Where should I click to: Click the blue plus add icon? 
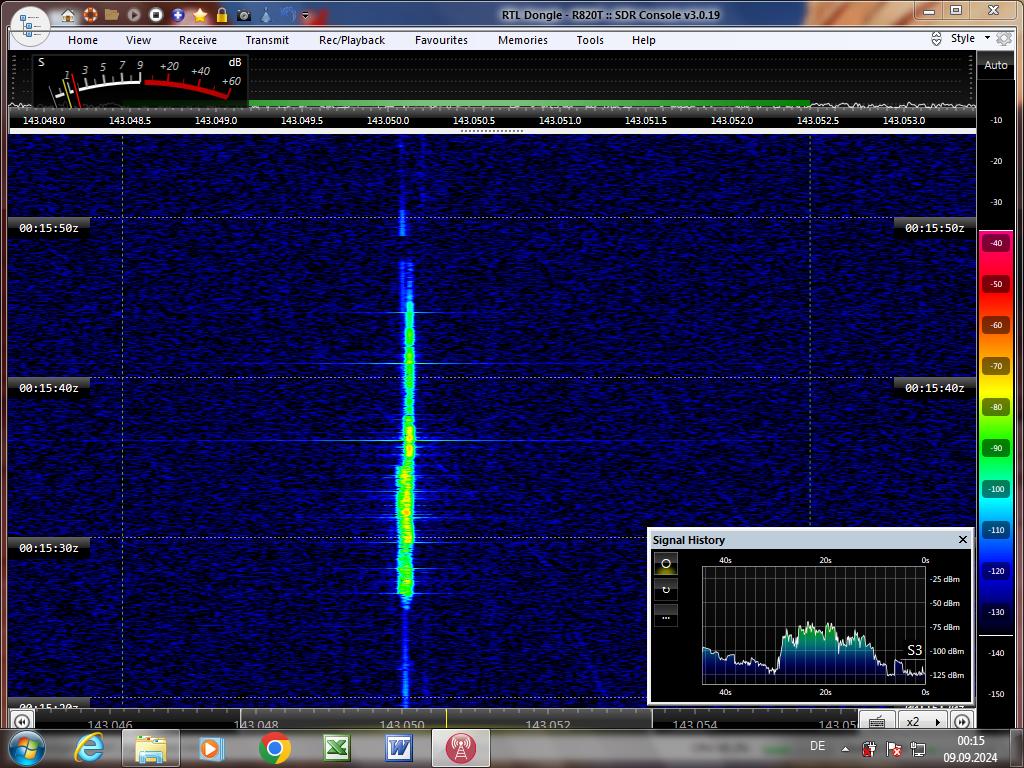pyautogui.click(x=178, y=14)
